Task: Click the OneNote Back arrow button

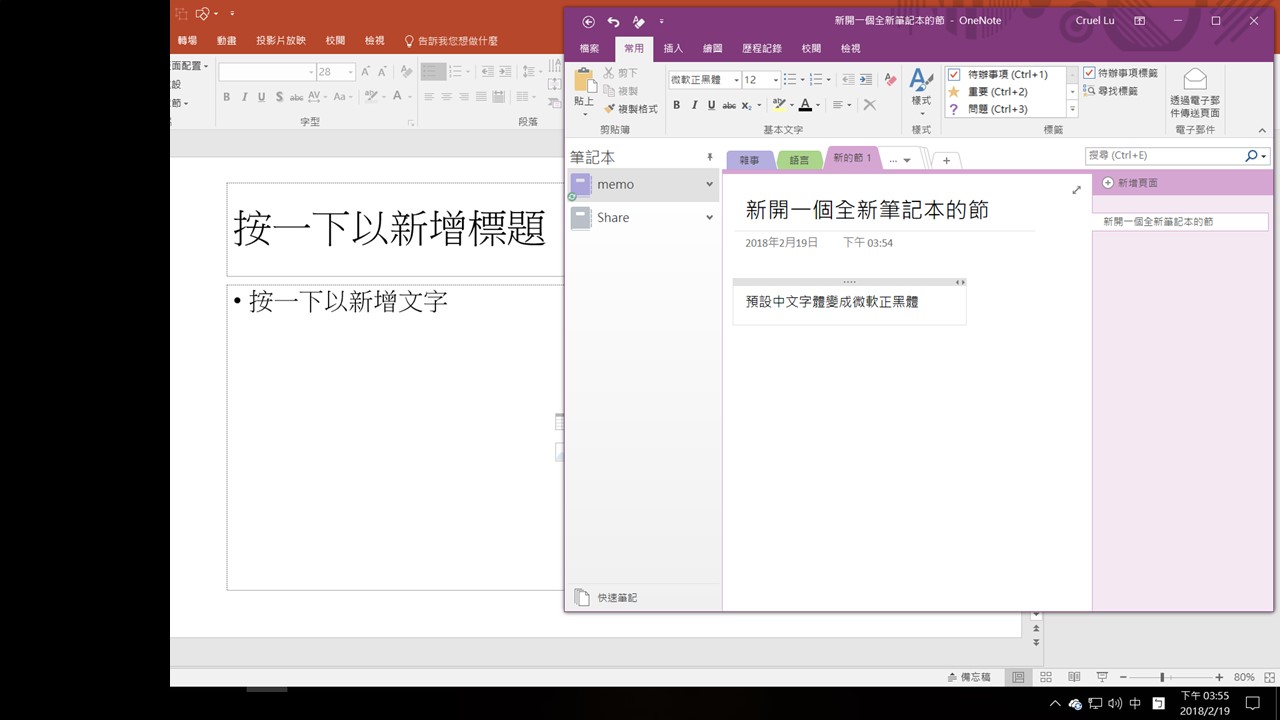Action: (x=588, y=21)
